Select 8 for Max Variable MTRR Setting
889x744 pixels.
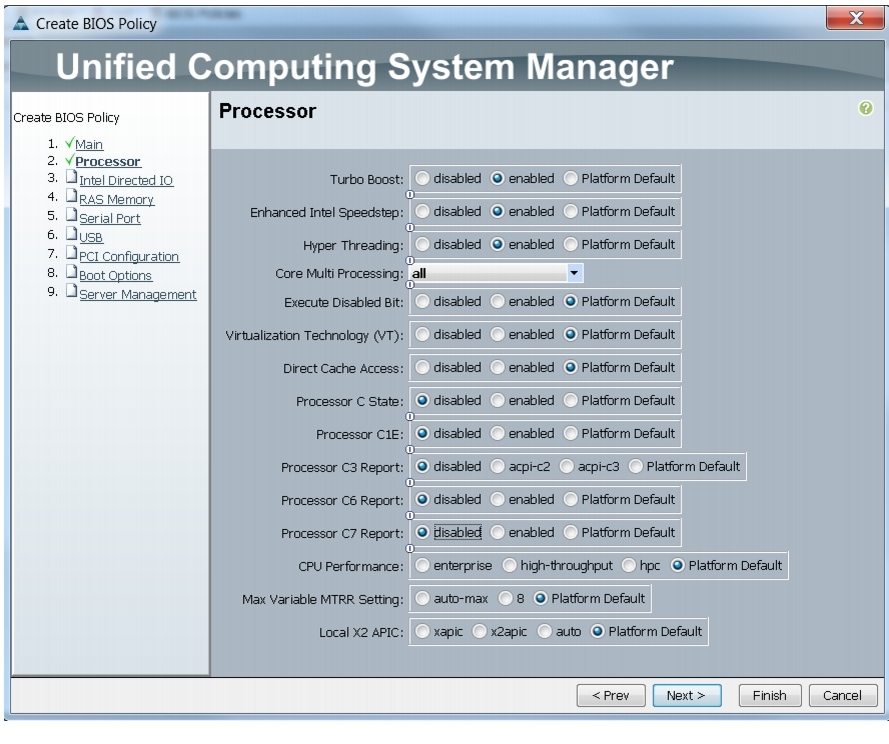point(505,598)
